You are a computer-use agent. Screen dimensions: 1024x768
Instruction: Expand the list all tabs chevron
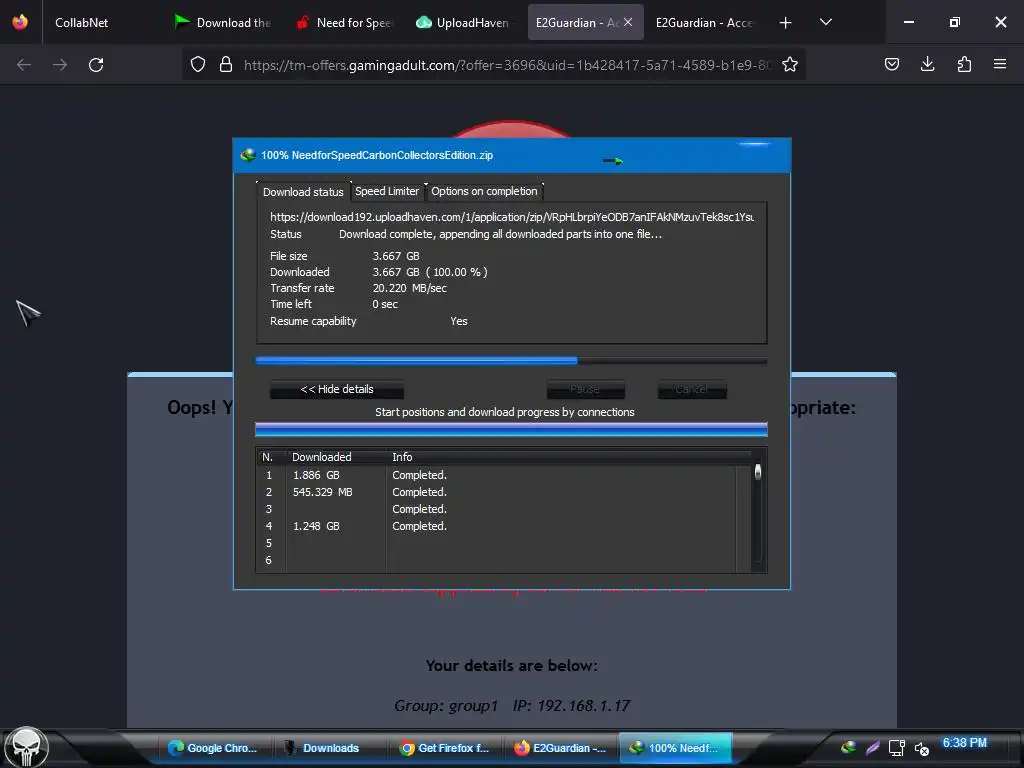(x=826, y=22)
